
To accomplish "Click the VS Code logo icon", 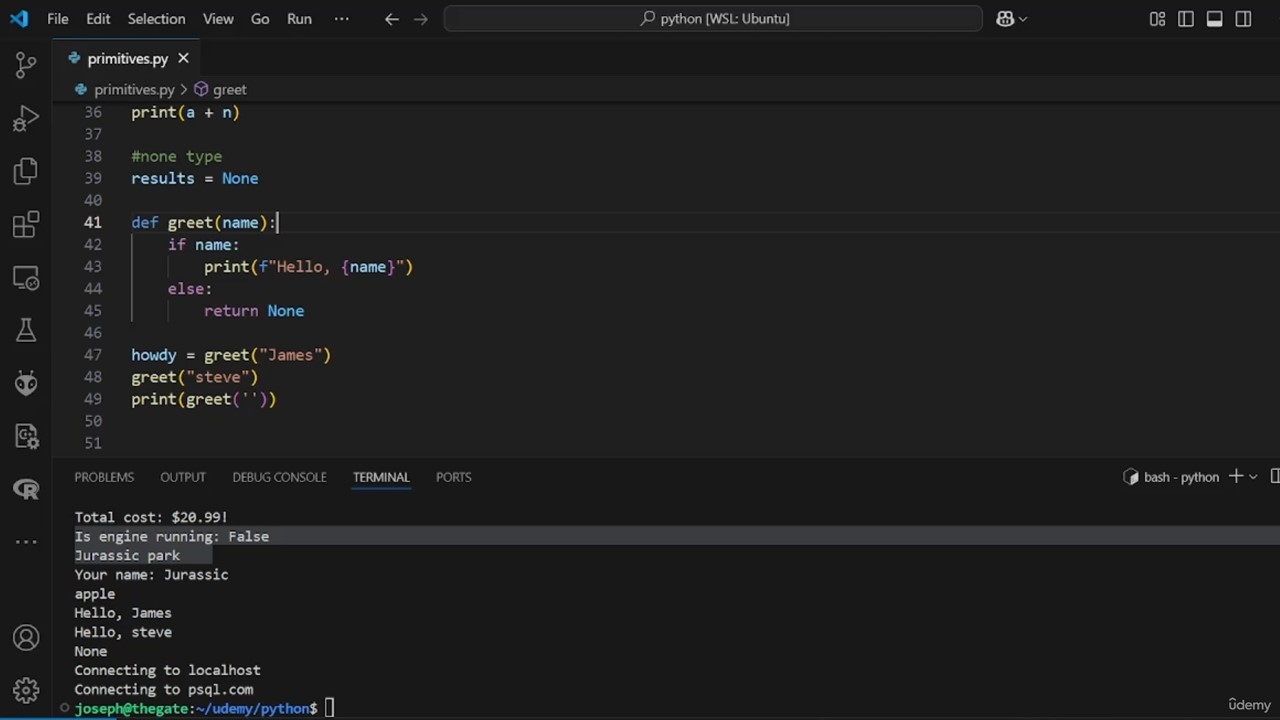I will [19, 18].
